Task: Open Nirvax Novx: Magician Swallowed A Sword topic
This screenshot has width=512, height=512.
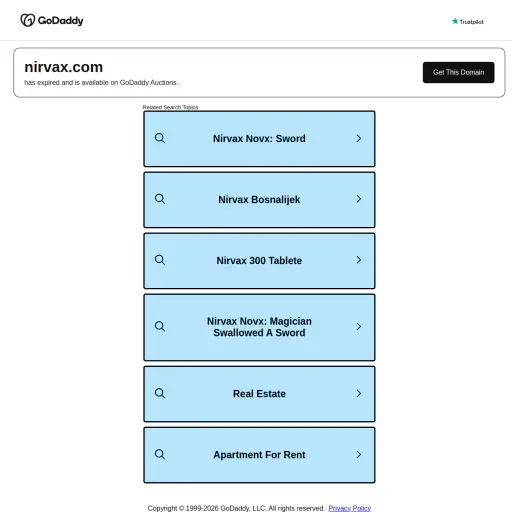Action: [x=259, y=327]
